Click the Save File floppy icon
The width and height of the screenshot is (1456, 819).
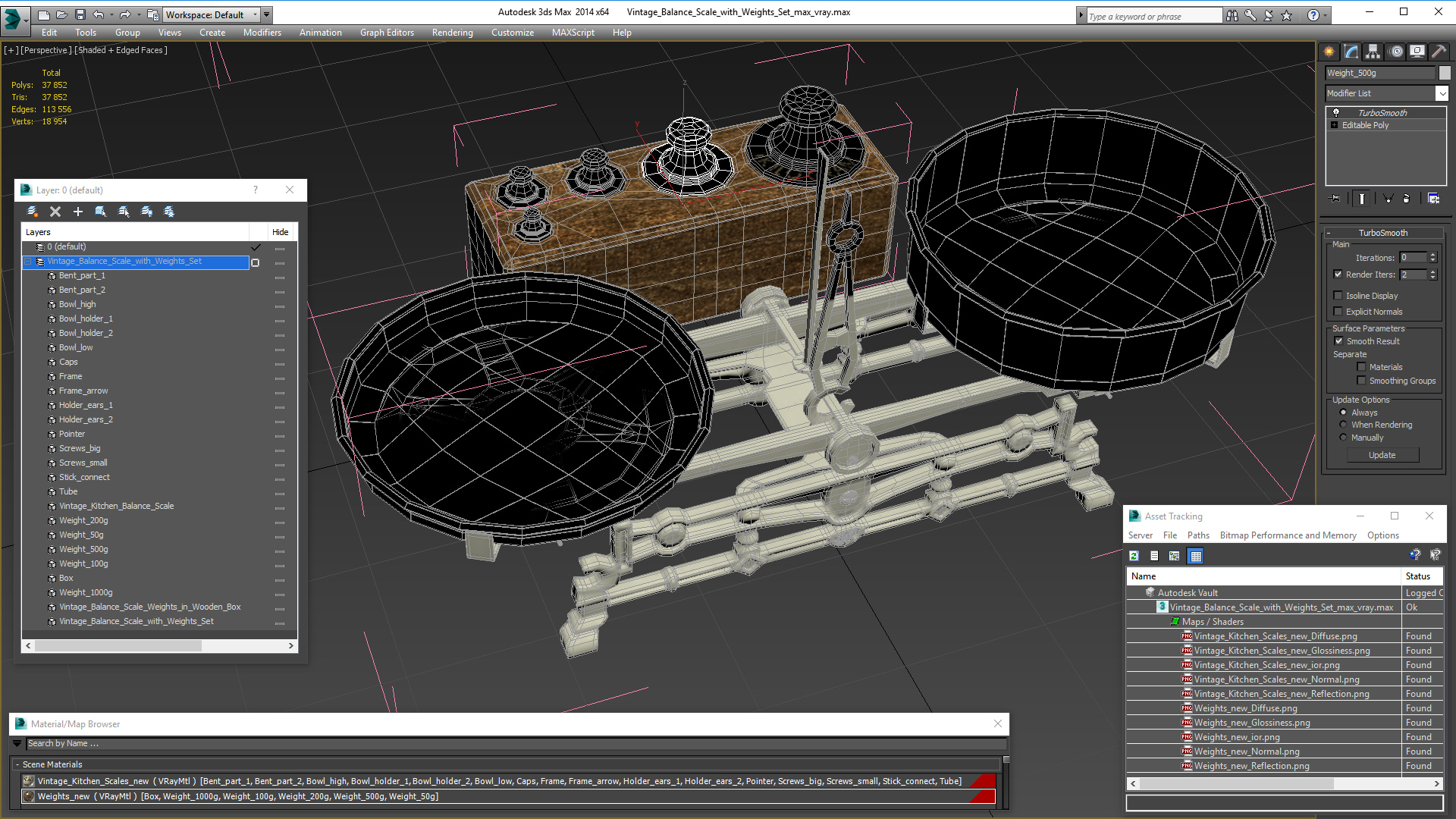pos(80,14)
